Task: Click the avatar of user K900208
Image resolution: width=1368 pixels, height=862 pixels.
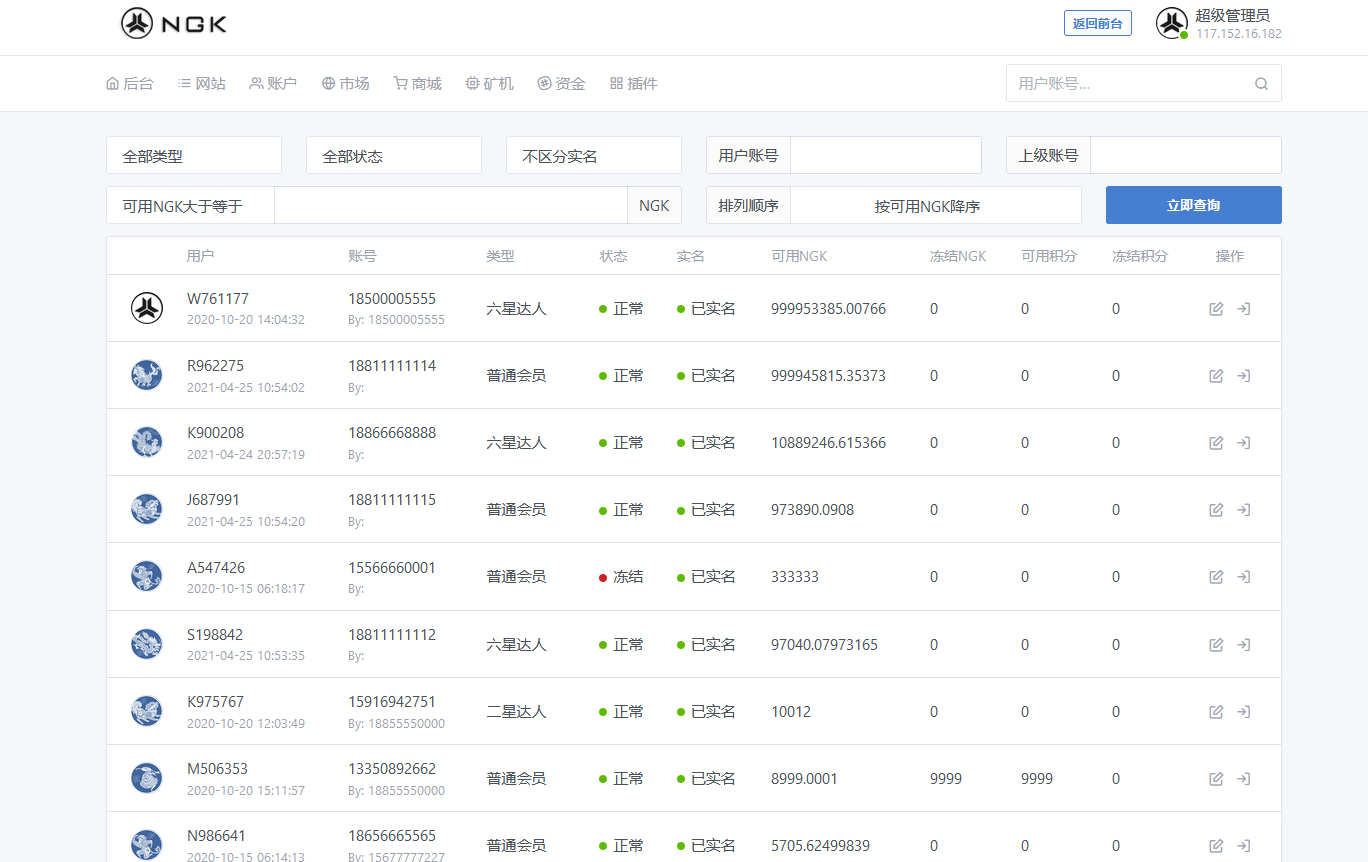Action: [147, 442]
